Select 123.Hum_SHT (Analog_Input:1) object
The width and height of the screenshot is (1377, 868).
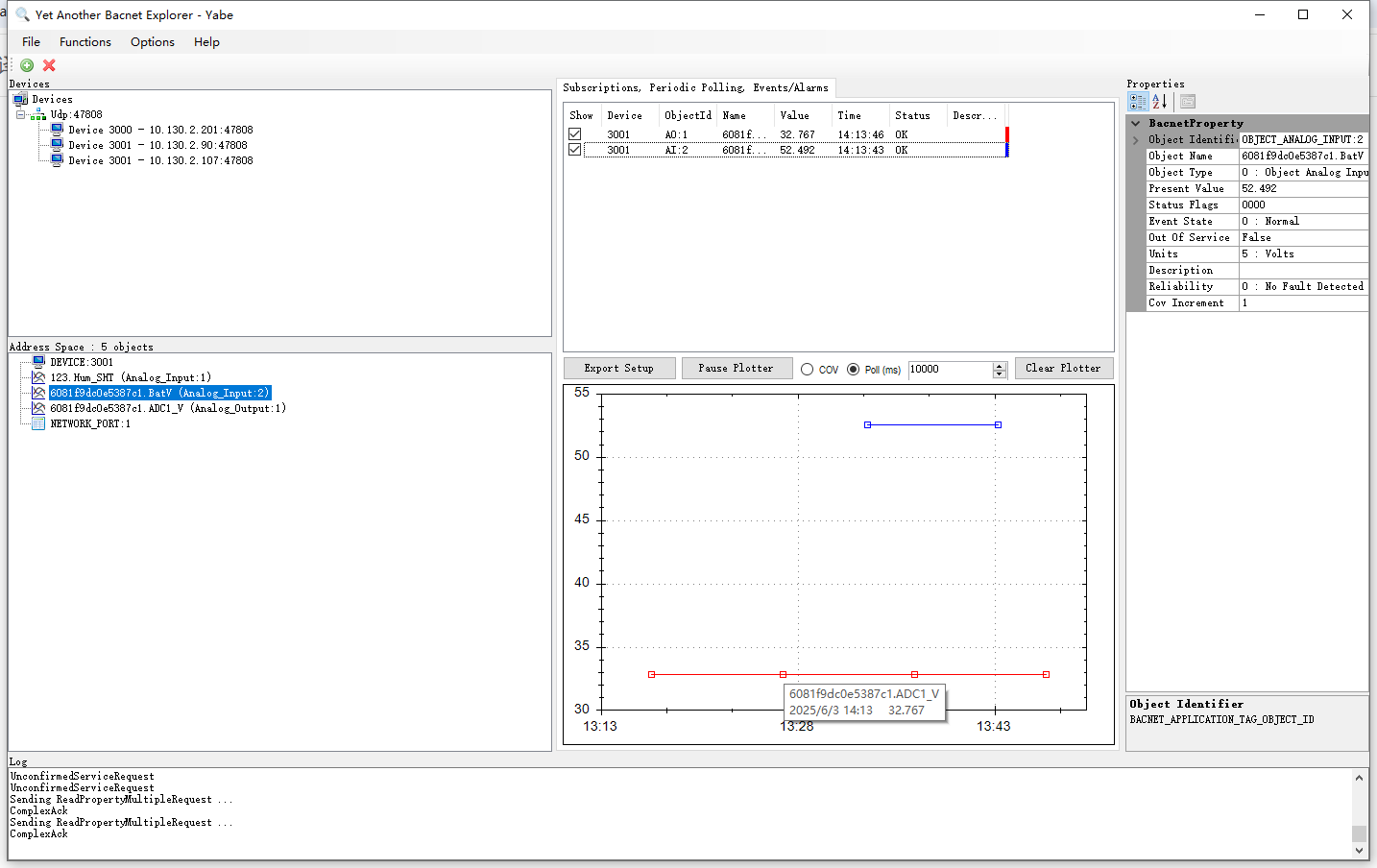pos(131,377)
